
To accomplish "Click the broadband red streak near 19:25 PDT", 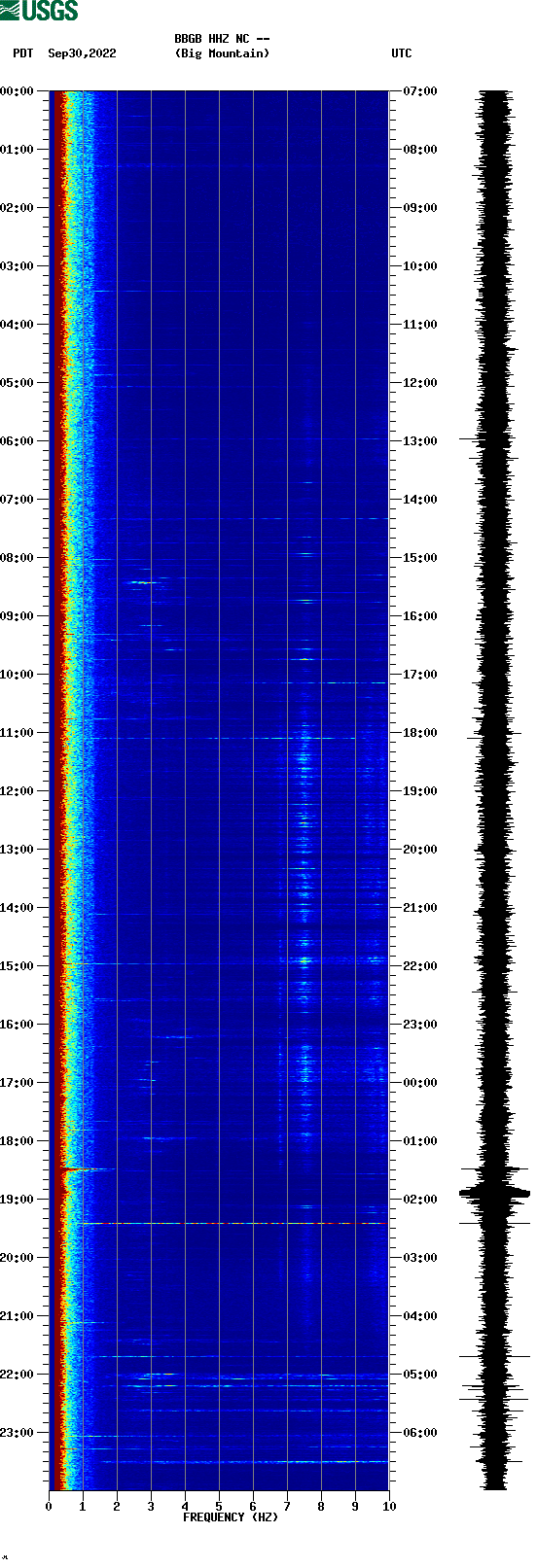I will 235,1223.
